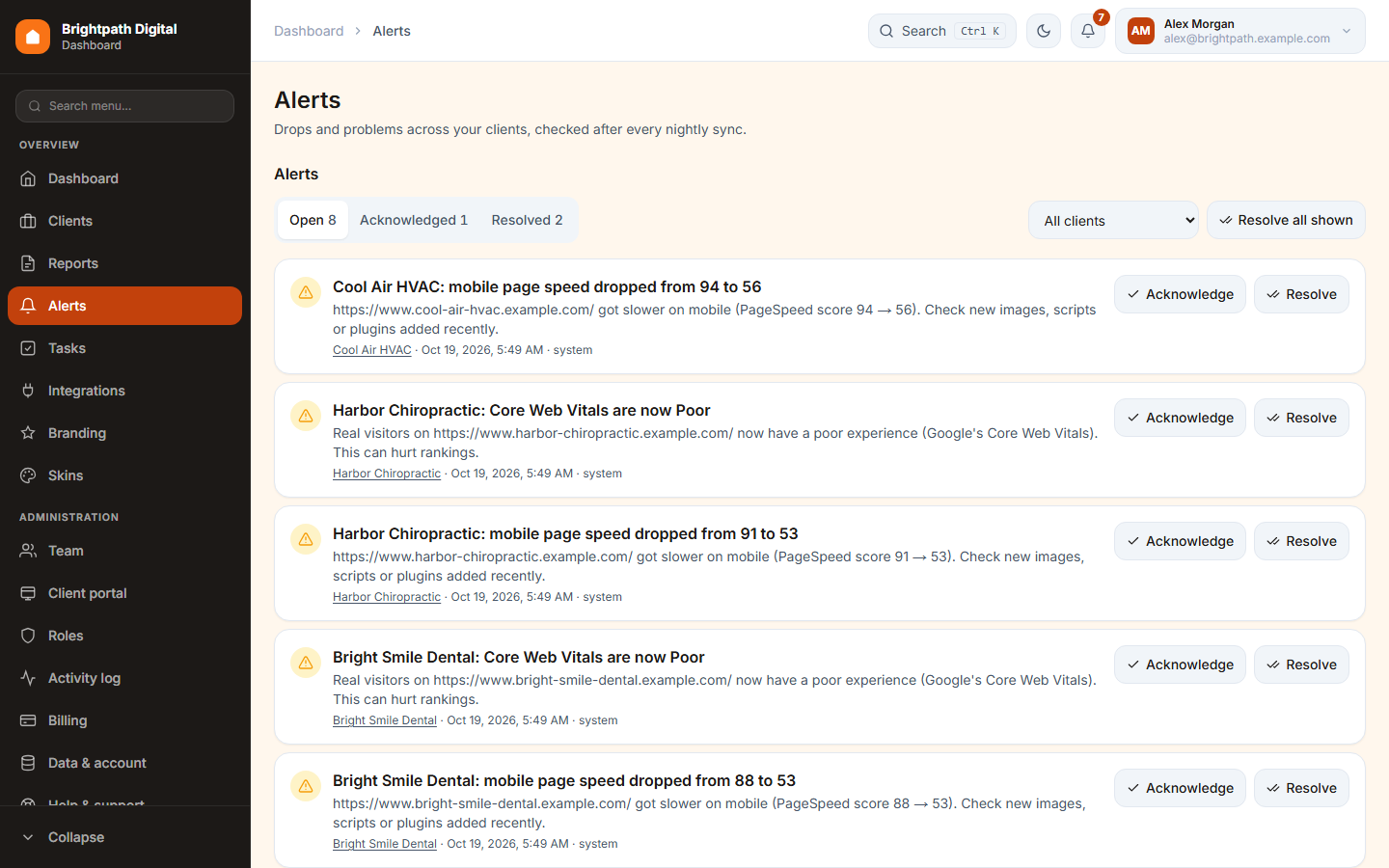The height and width of the screenshot is (868, 1389).
Task: Select Alerts sidebar item
Action: pos(125,306)
